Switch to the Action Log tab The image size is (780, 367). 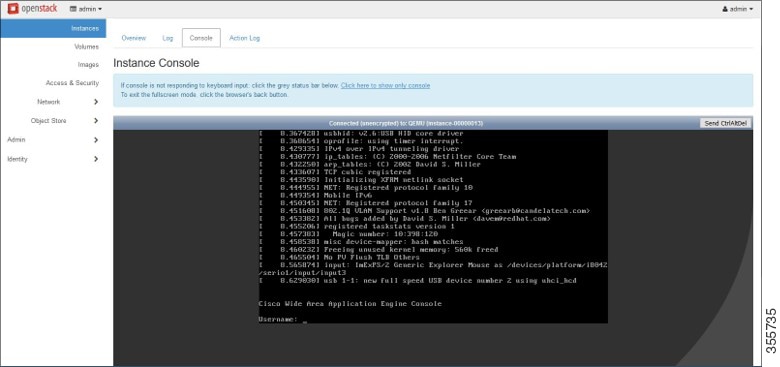point(244,38)
